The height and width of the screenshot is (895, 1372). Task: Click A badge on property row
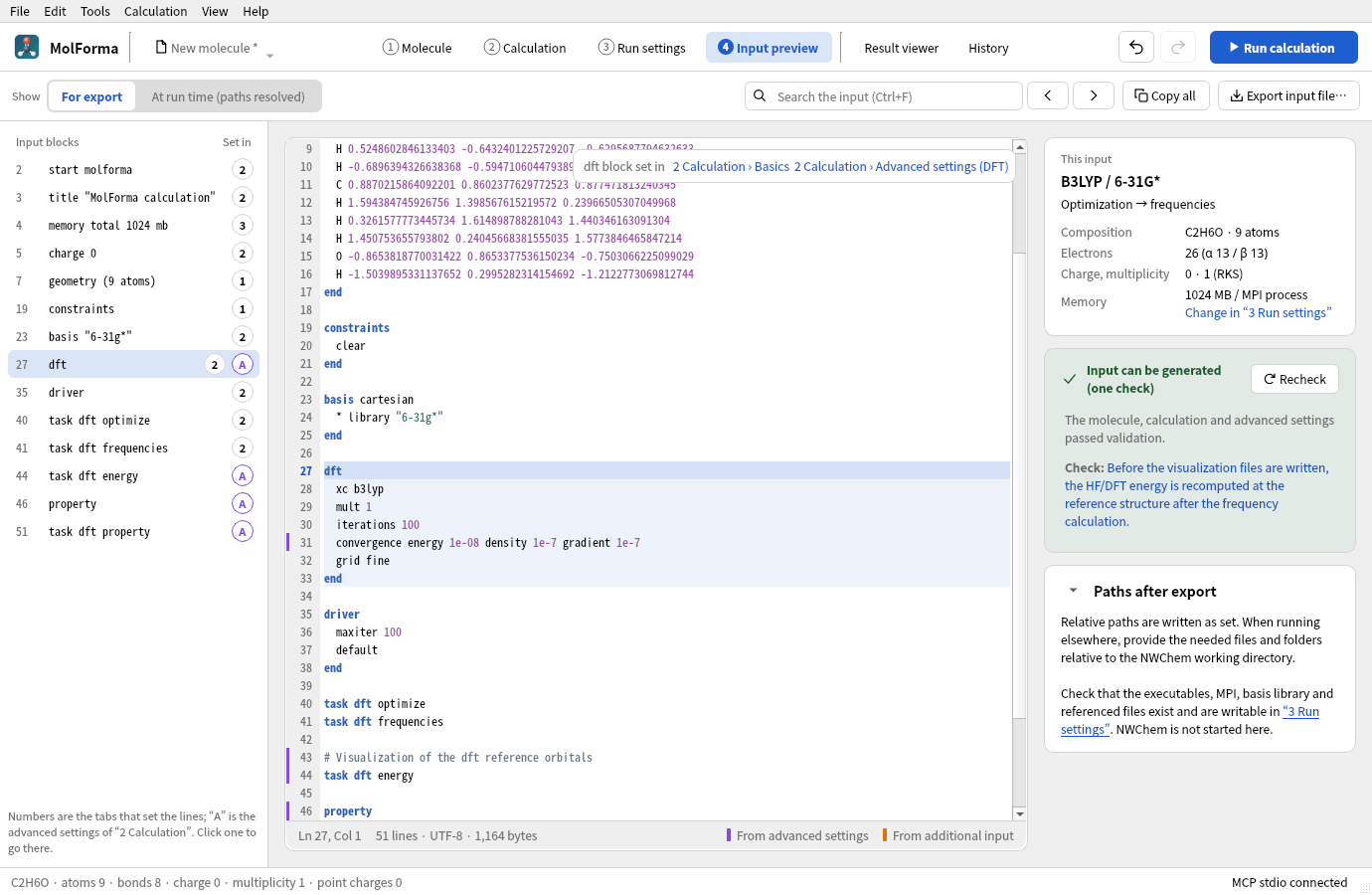coord(243,504)
